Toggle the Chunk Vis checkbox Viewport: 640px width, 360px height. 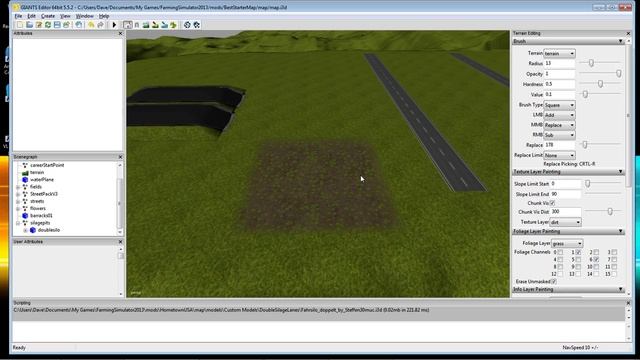[552, 203]
